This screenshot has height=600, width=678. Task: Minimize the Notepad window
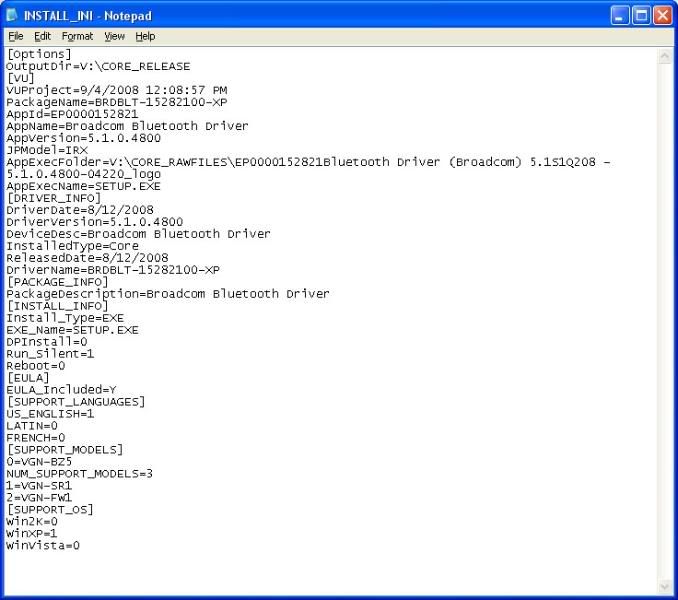click(x=620, y=14)
